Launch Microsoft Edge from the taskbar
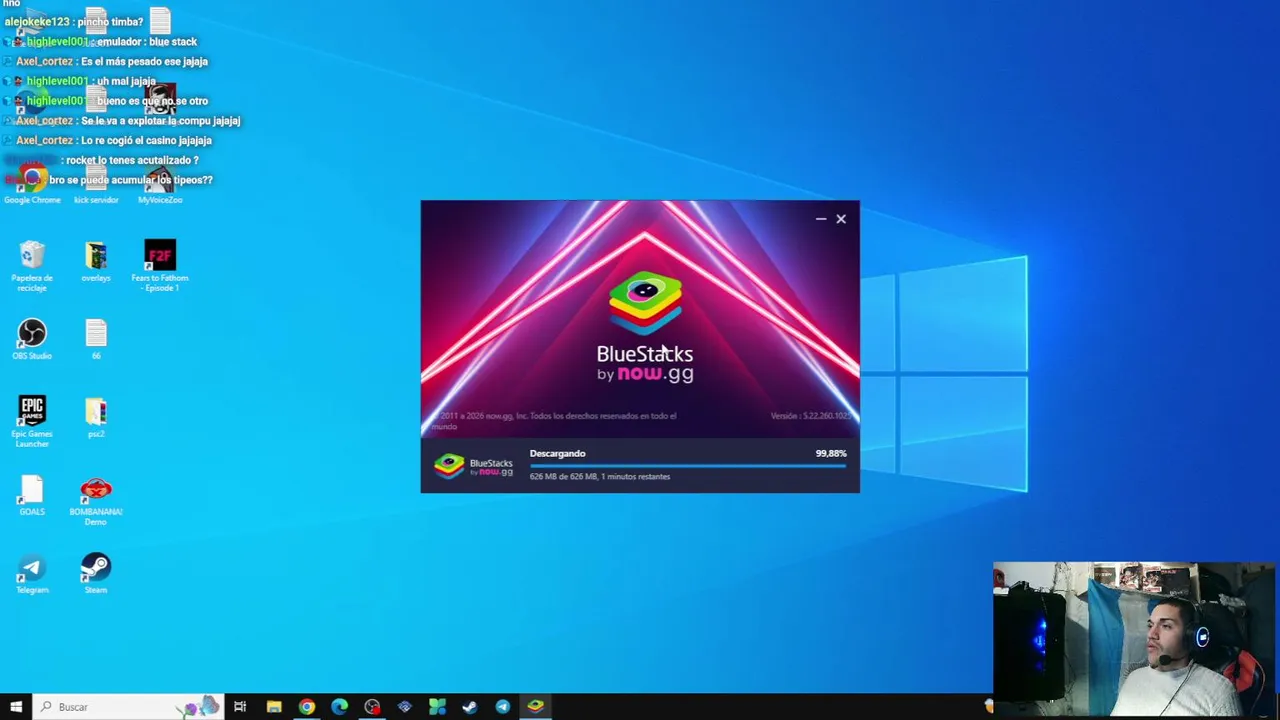This screenshot has width=1280, height=720. [339, 707]
